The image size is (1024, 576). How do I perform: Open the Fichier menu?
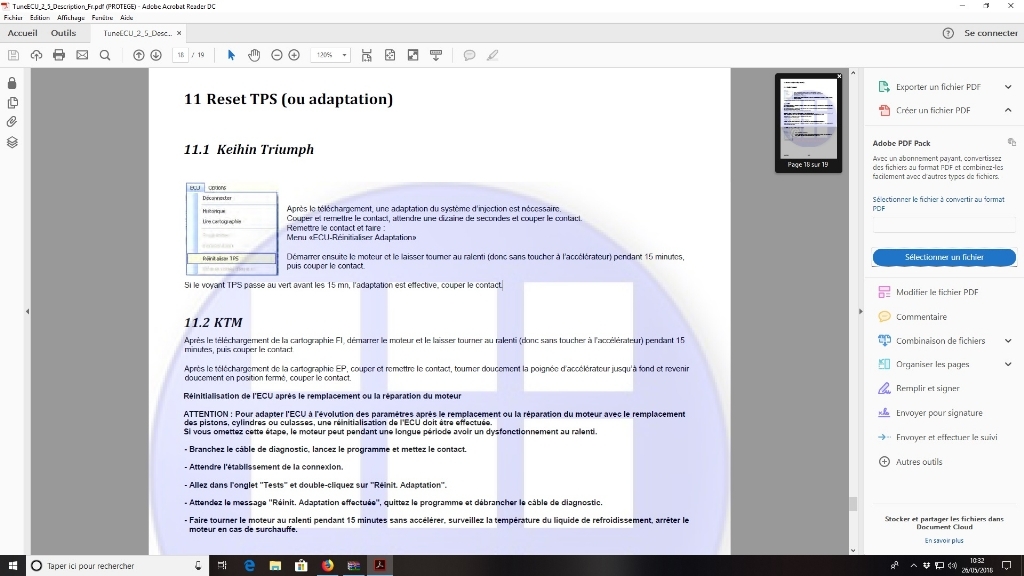tap(13, 18)
